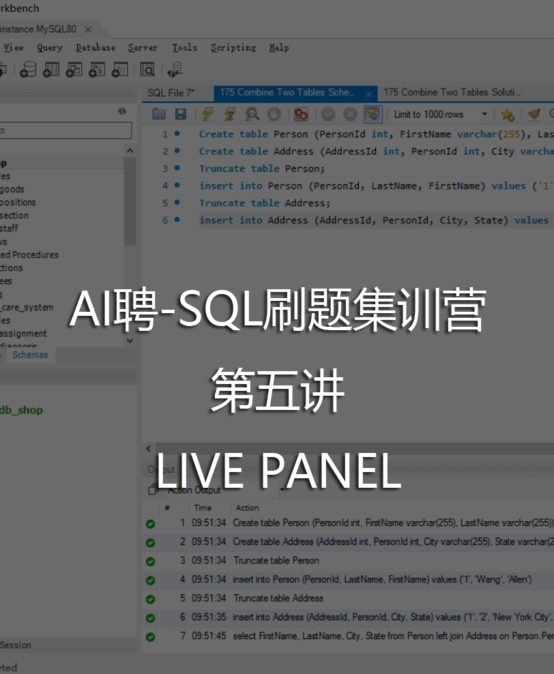Viewport: 554px width, 674px height.
Task: Expand the navigator list down chevron
Action: click(x=130, y=340)
